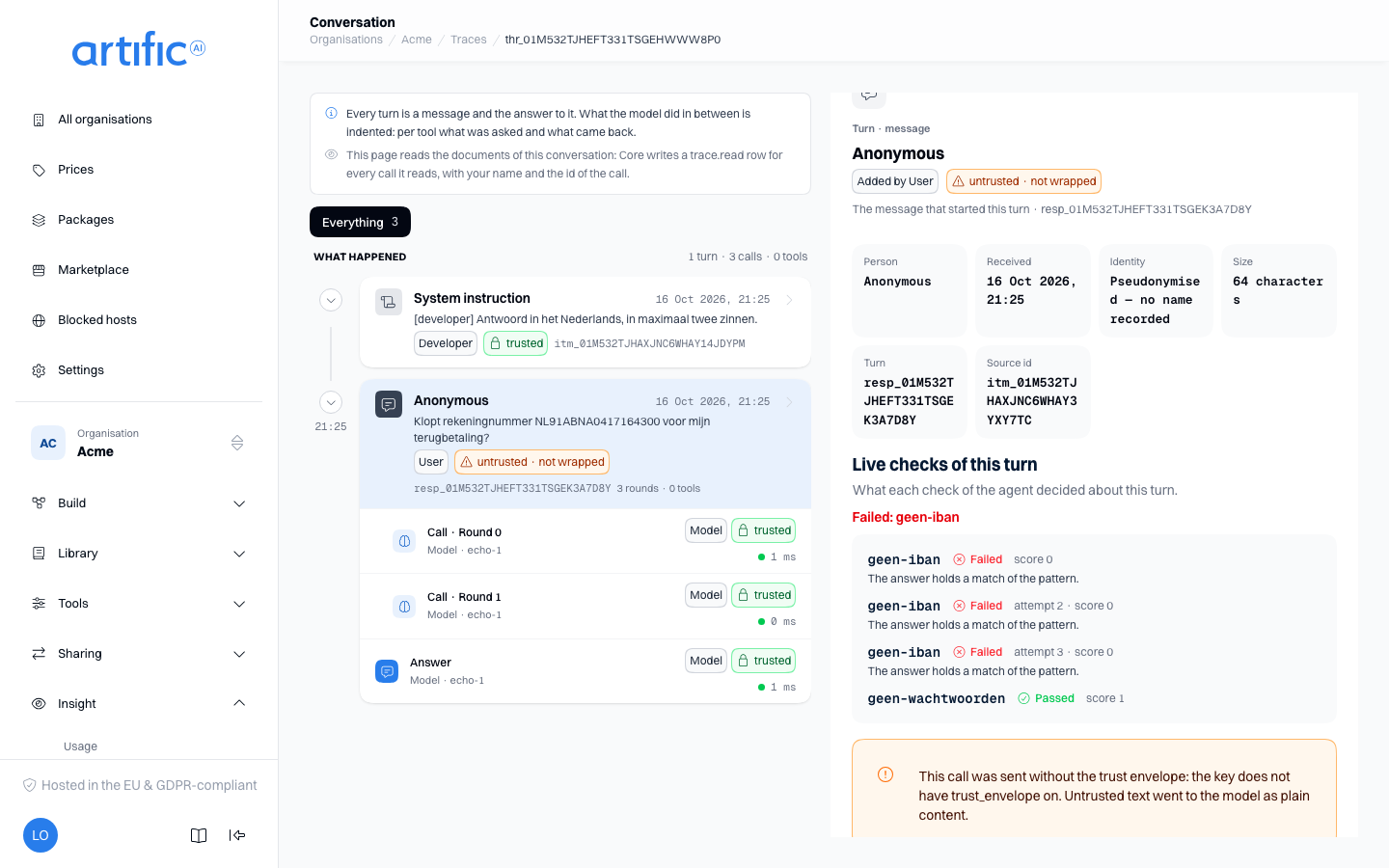Select the Call Round 0 row
Image resolution: width=1389 pixels, height=868 pixels.
pyautogui.click(x=586, y=541)
